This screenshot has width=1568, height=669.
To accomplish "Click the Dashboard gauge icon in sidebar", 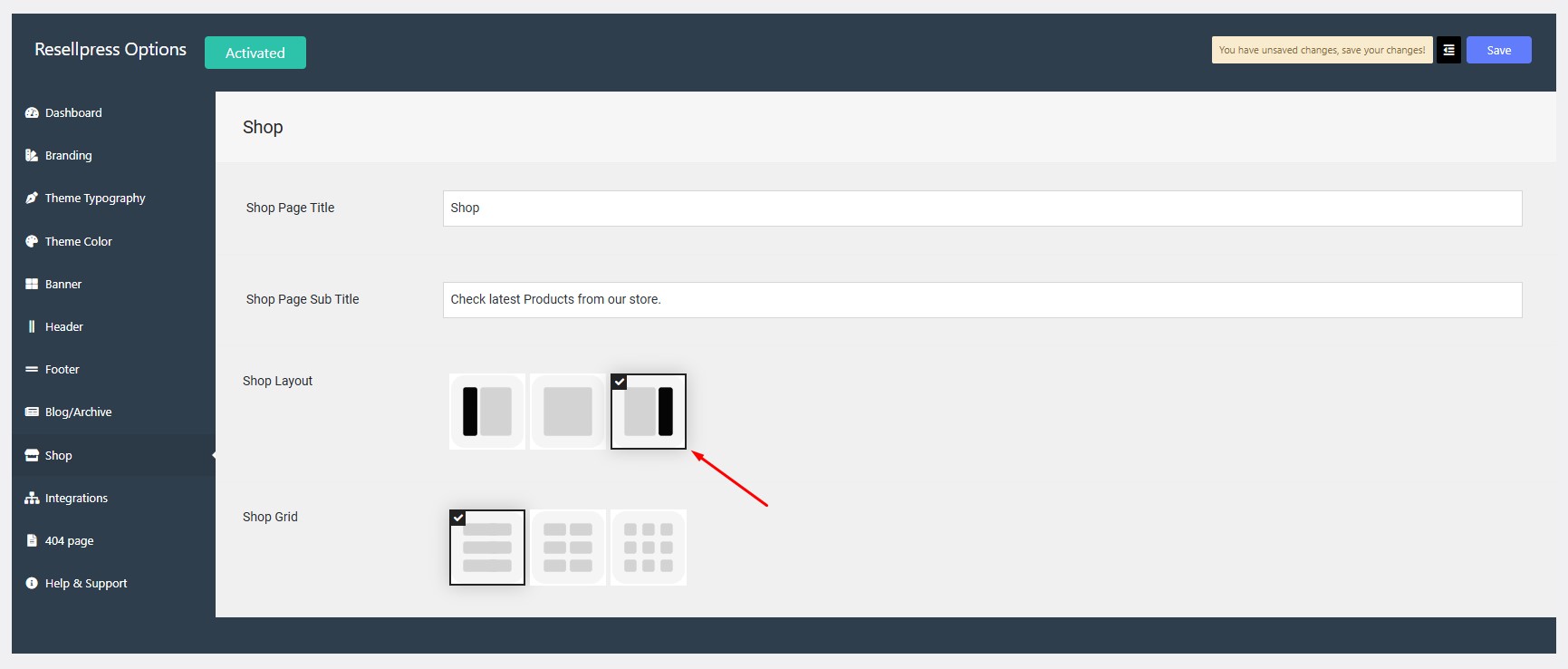I will pyautogui.click(x=32, y=113).
